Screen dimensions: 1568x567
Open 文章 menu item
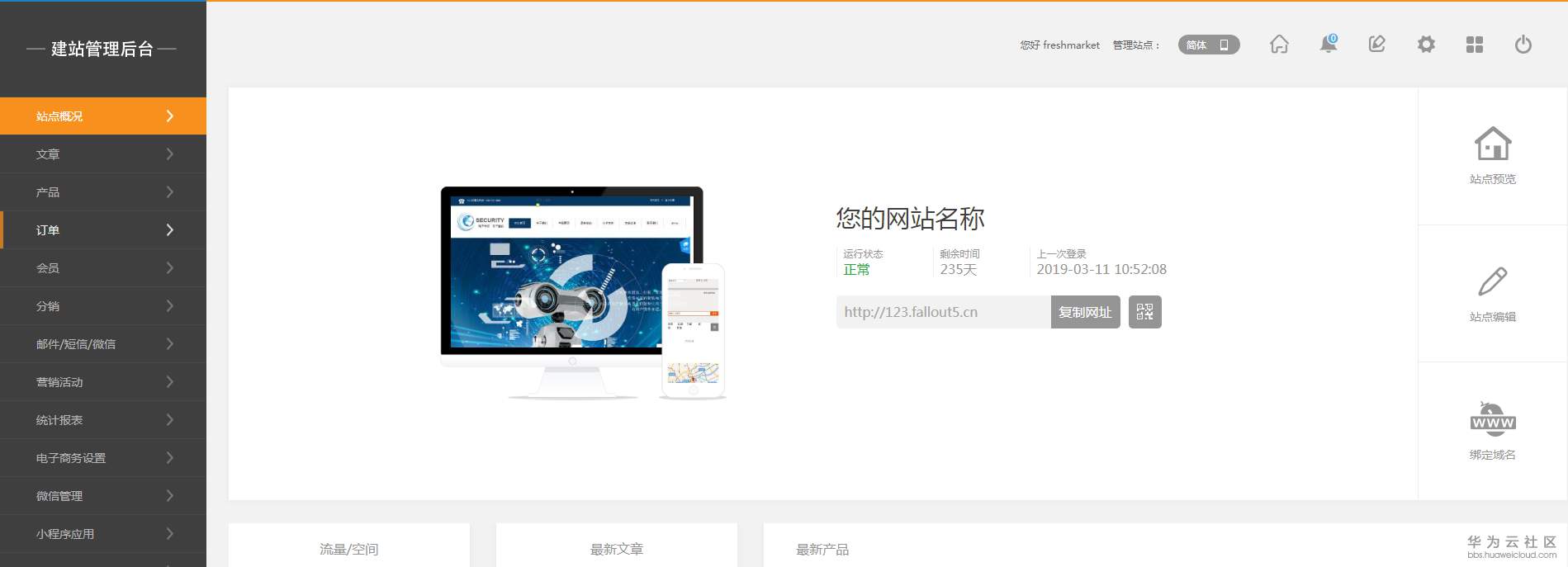[103, 154]
